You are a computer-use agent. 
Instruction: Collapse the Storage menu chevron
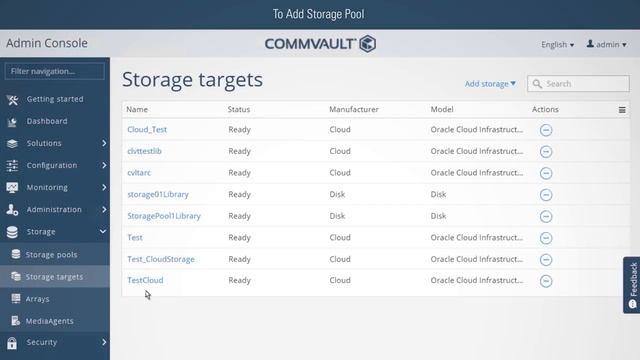pyautogui.click(x=103, y=231)
